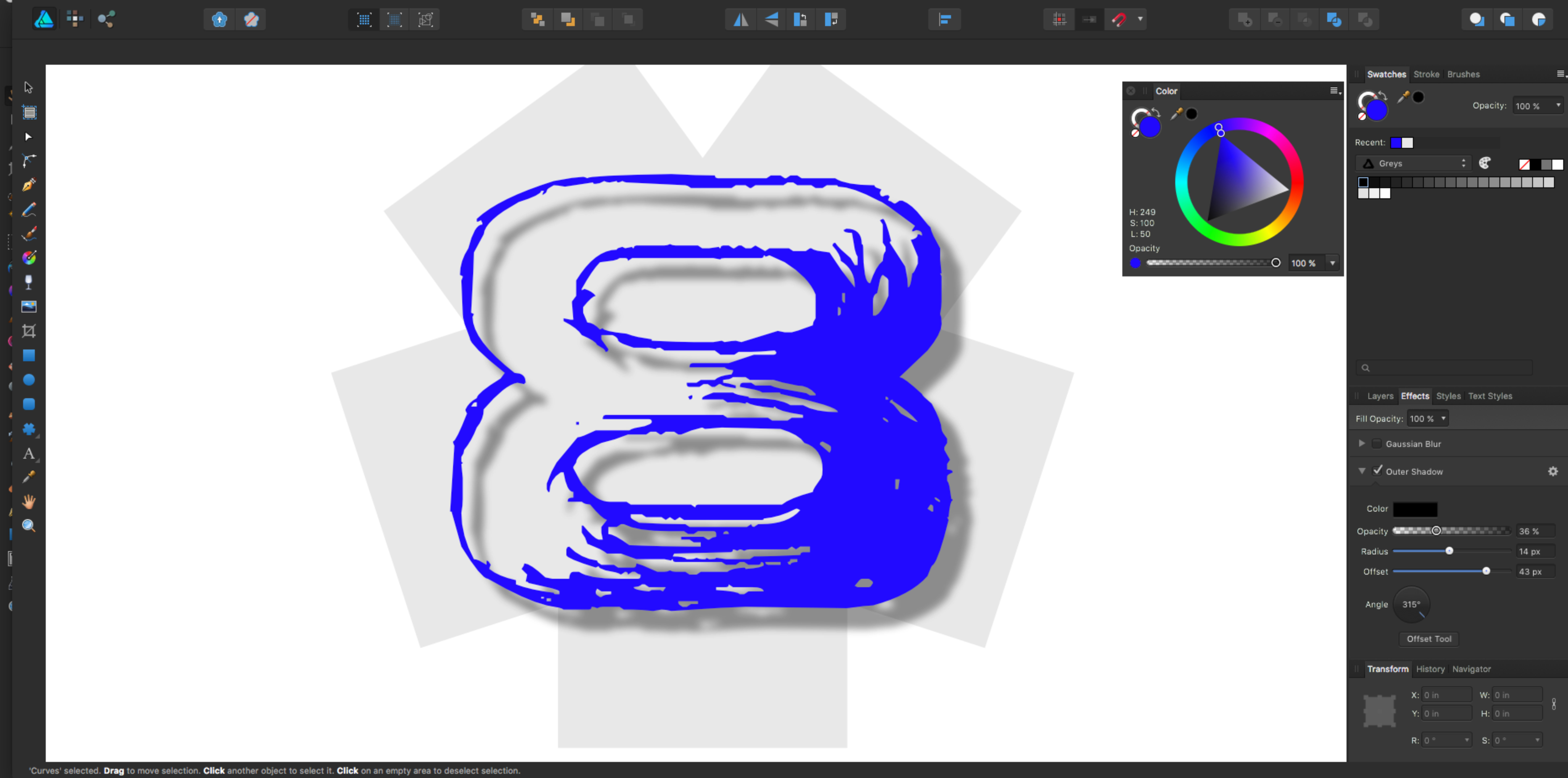Switch to the Designer persona icon
This screenshot has height=778, width=1568.
click(x=44, y=20)
